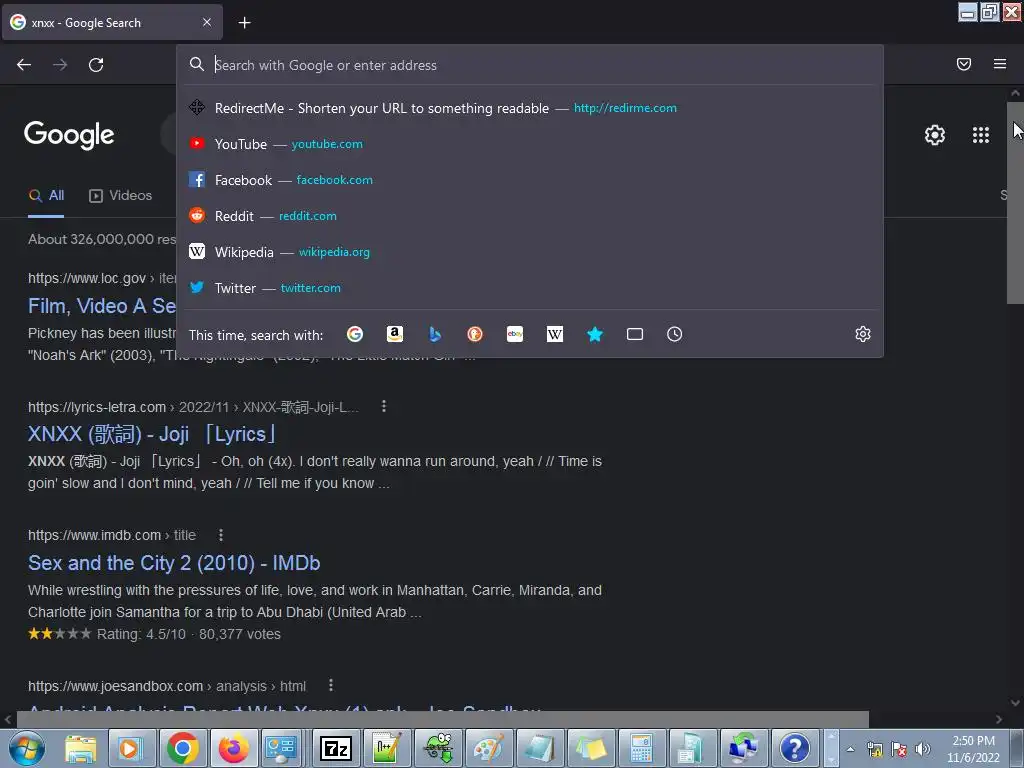This screenshot has width=1024, height=768.
Task: Click the horizontal scrollbar thumb
Action: click(442, 719)
